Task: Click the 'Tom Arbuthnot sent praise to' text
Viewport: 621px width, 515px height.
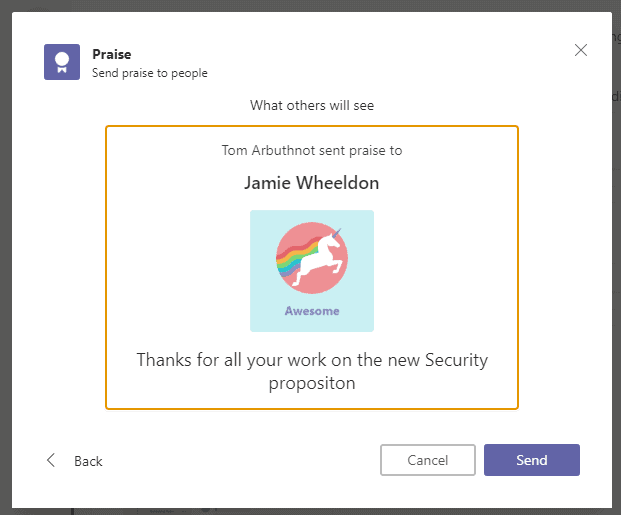Action: click(312, 151)
